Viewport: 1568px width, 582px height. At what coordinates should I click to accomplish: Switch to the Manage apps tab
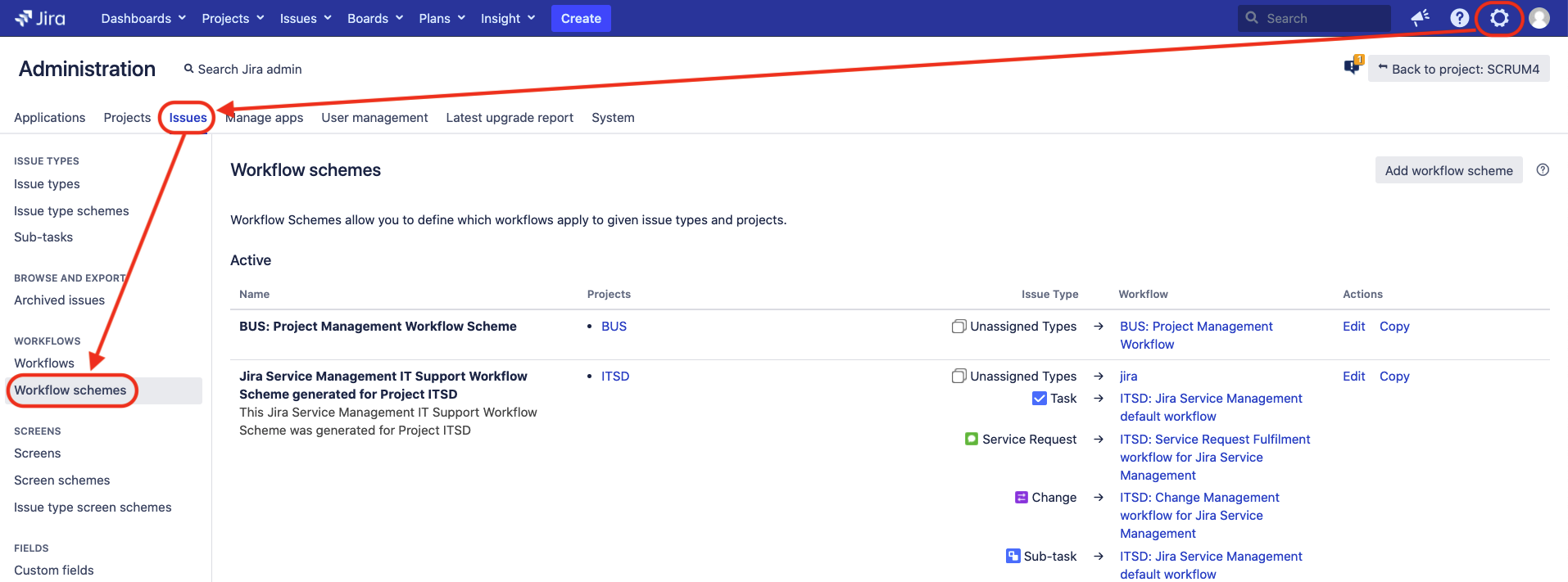(264, 118)
